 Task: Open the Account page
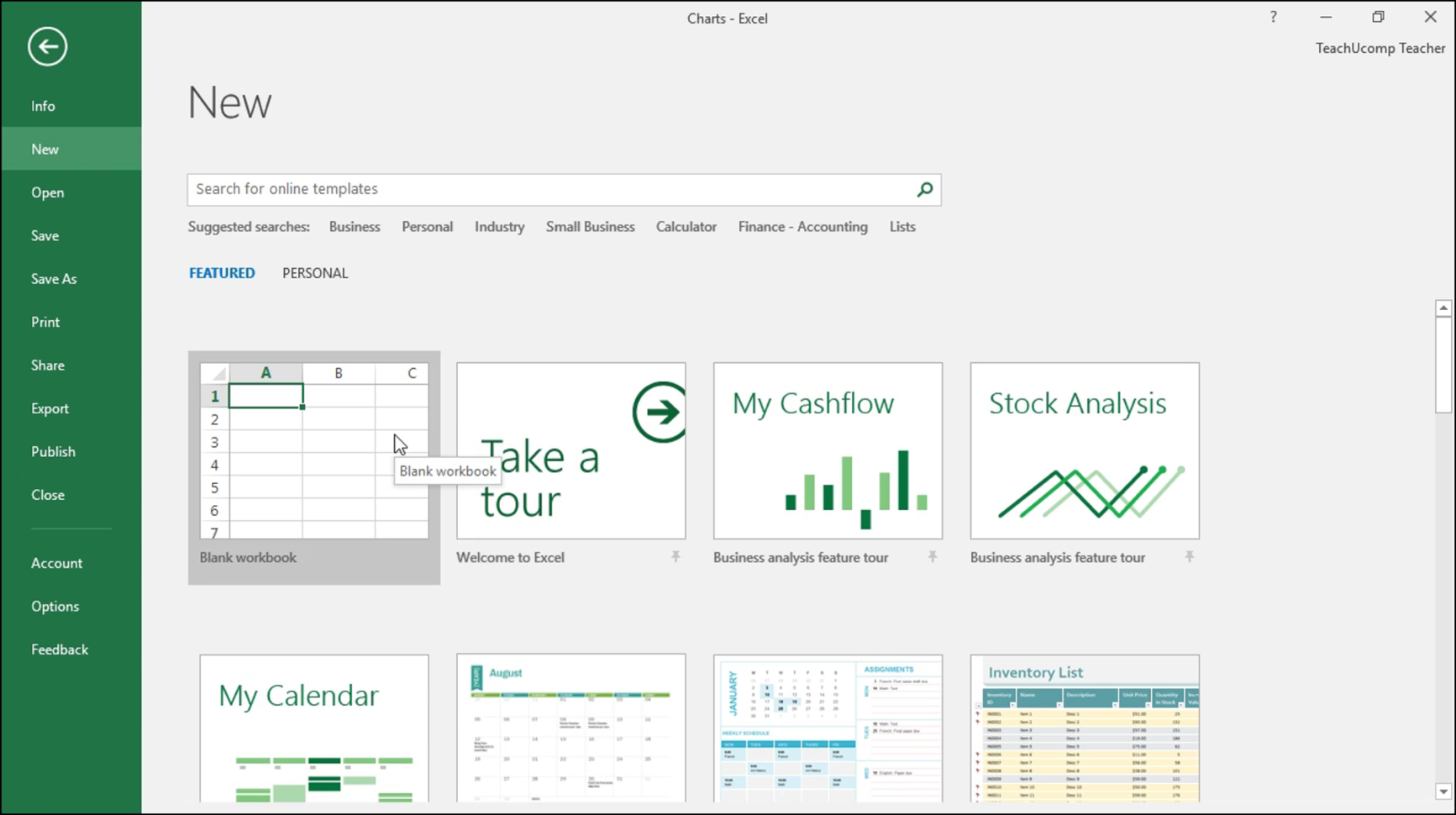click(x=56, y=563)
